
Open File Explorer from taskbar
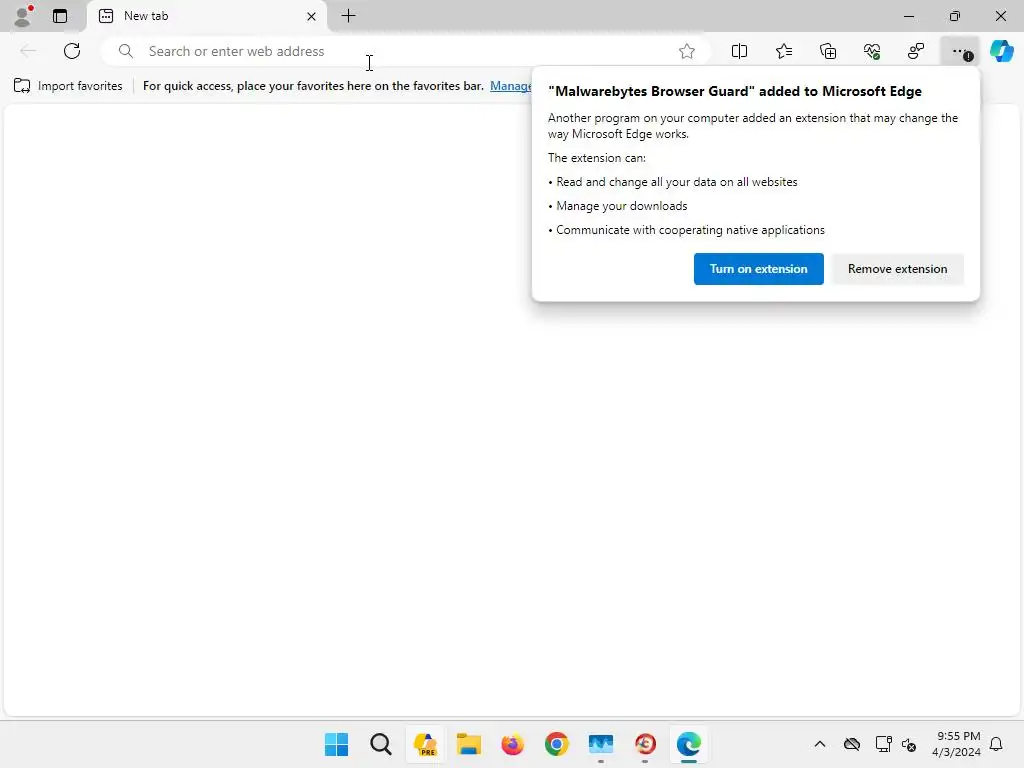(469, 744)
